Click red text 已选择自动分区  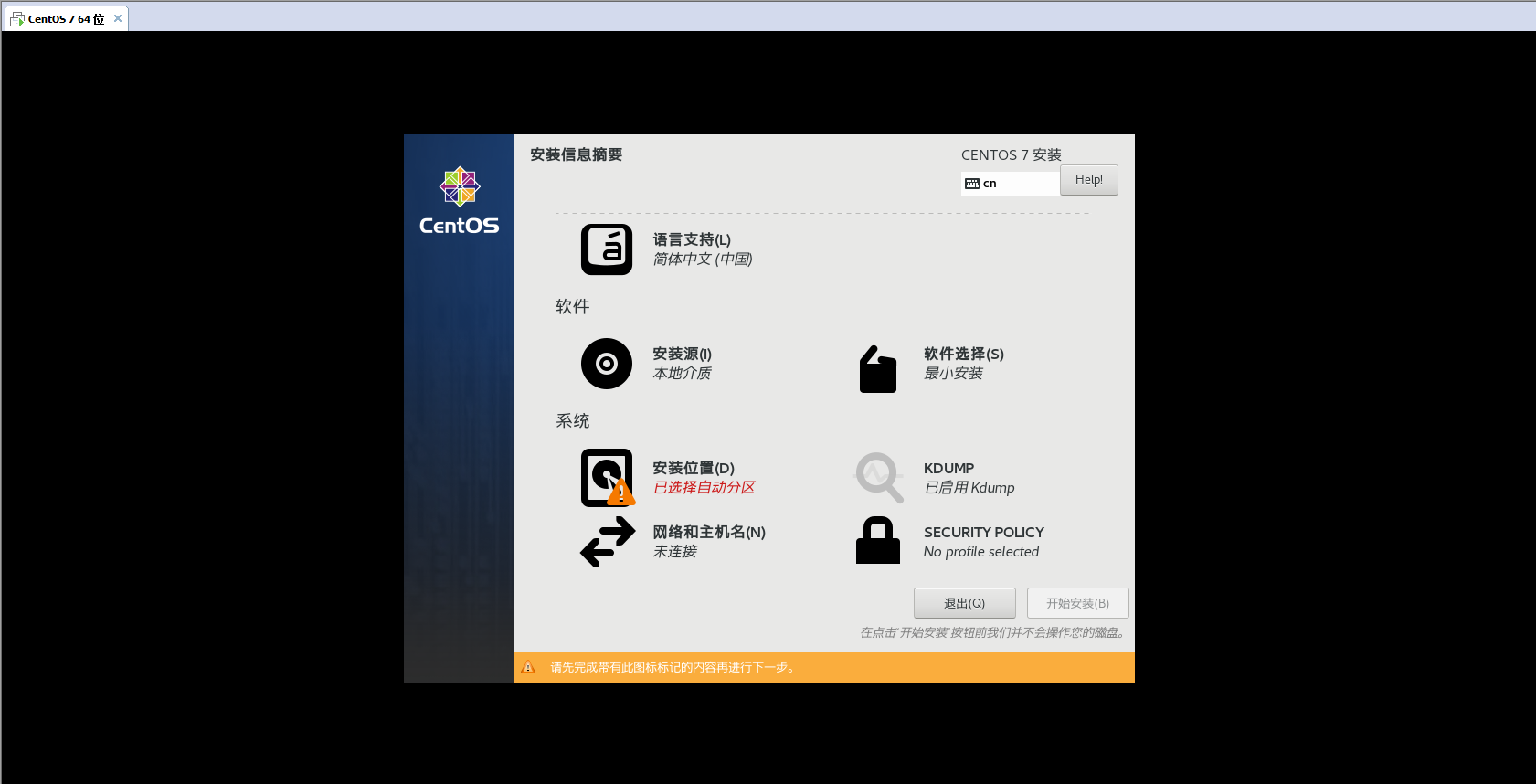click(x=704, y=487)
